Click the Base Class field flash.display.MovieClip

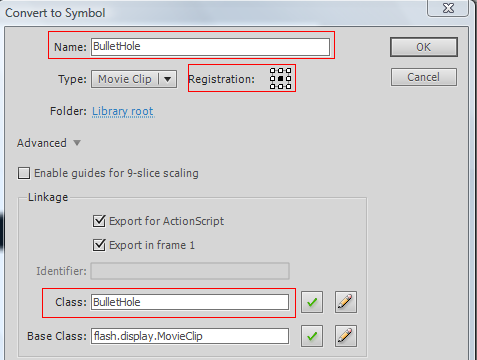(x=190, y=336)
